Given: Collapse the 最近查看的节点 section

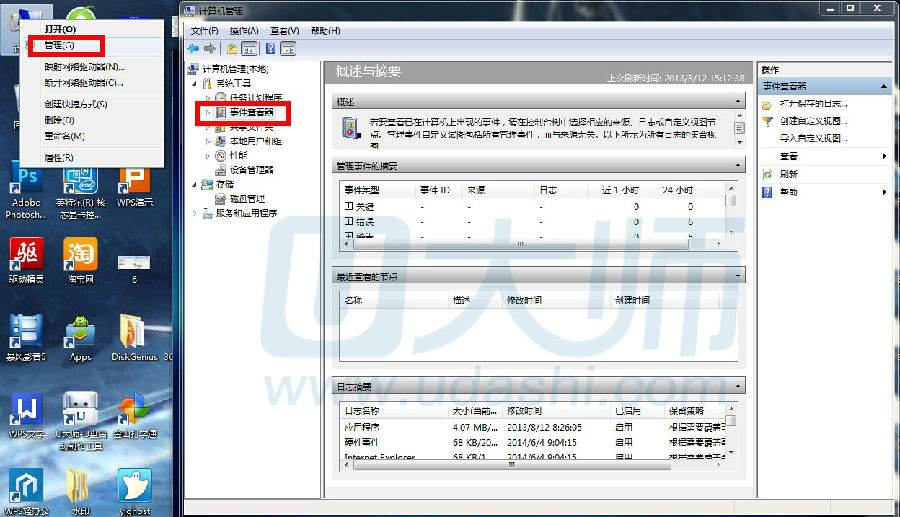Looking at the screenshot, I should click(738, 276).
